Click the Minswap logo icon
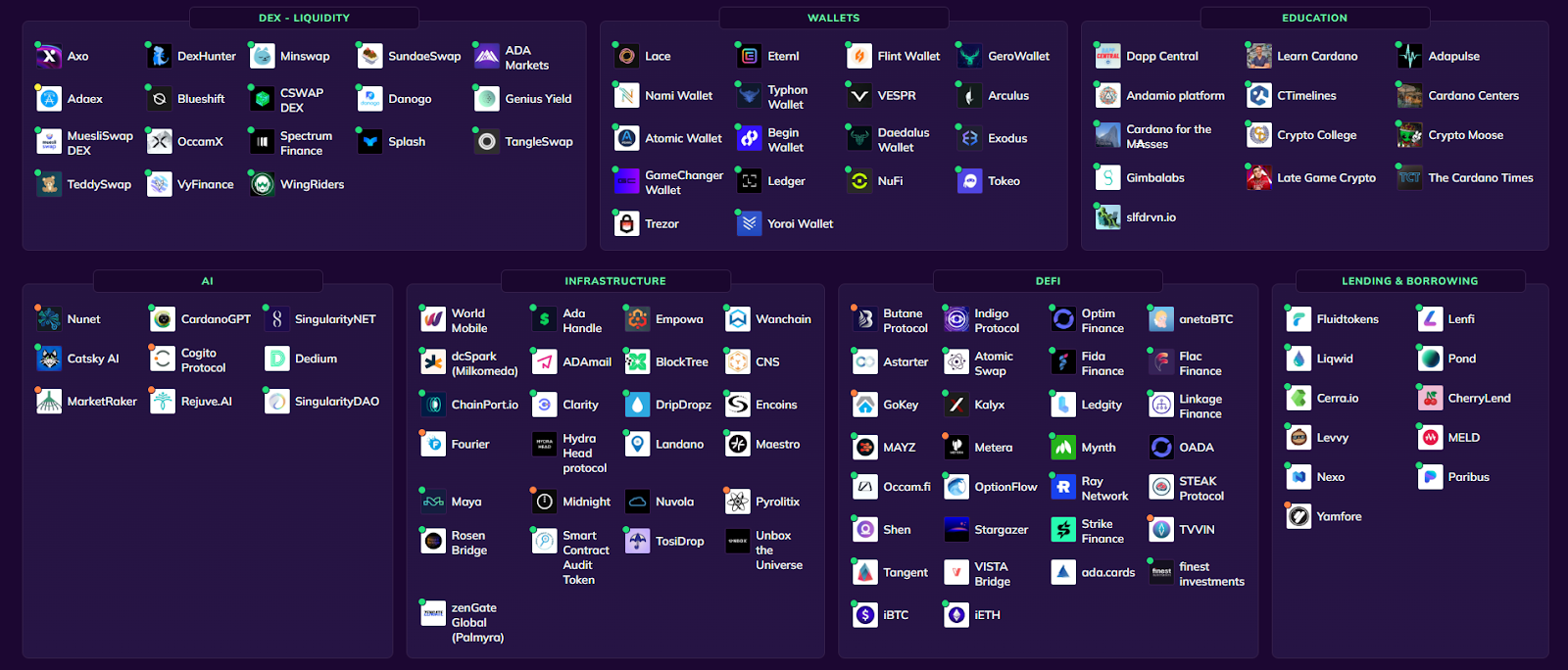1568x670 pixels. [263, 57]
